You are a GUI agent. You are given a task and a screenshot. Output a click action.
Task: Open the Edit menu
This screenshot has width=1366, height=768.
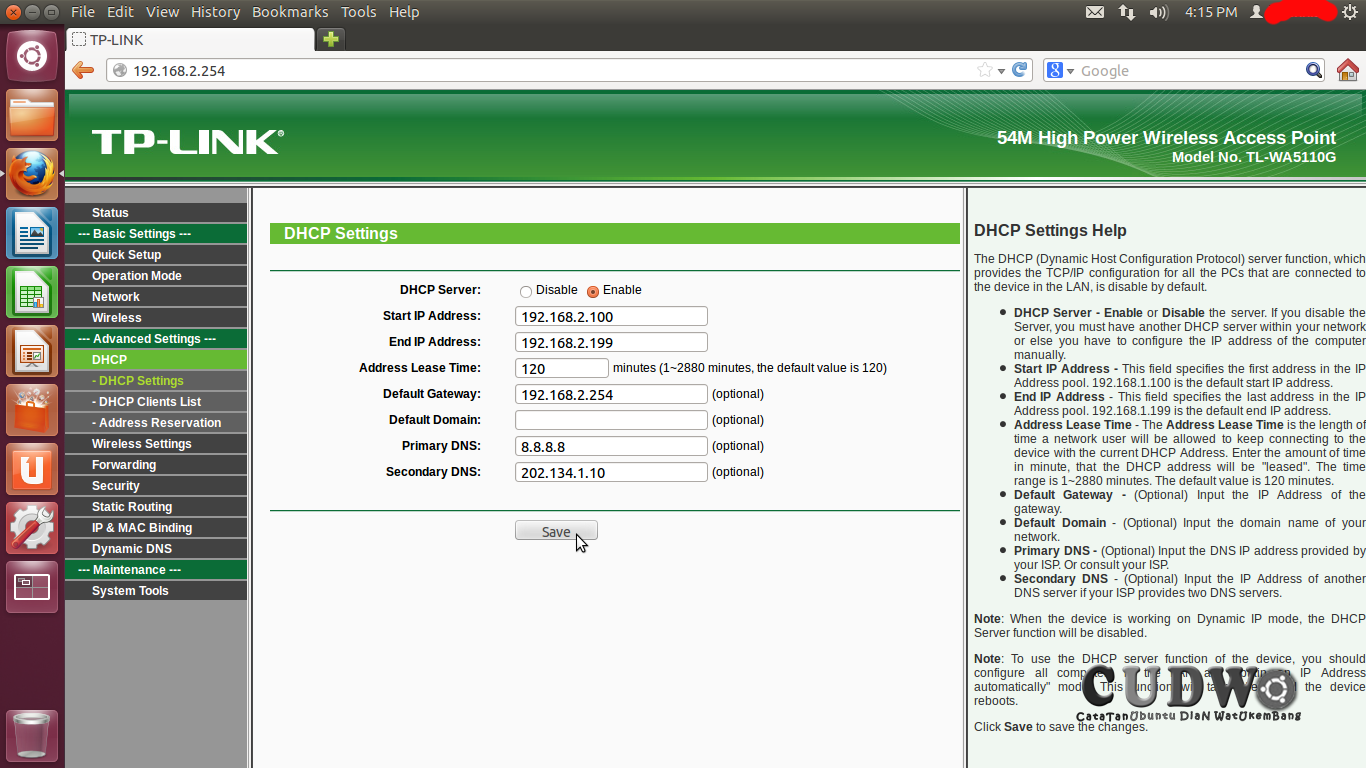[x=120, y=12]
